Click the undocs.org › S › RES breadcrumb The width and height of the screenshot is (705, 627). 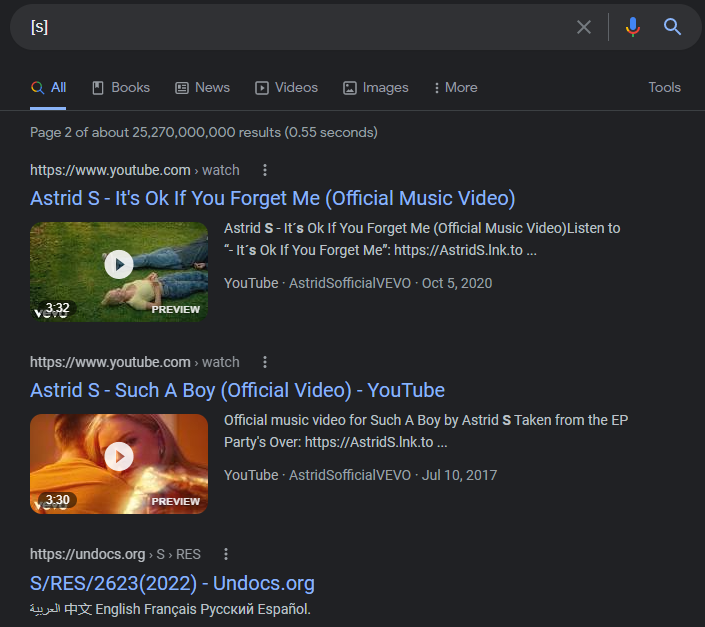click(x=115, y=554)
